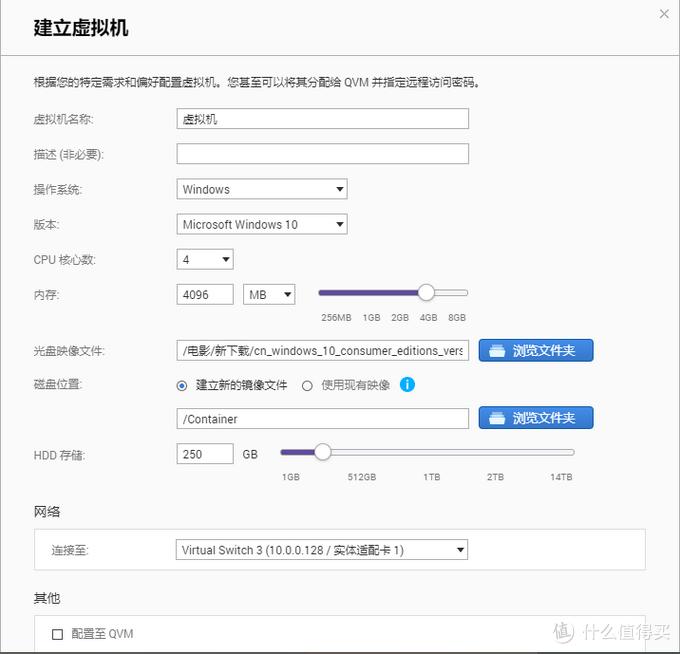
Task: Click the 14TB storage scale label
Action: tap(561, 477)
